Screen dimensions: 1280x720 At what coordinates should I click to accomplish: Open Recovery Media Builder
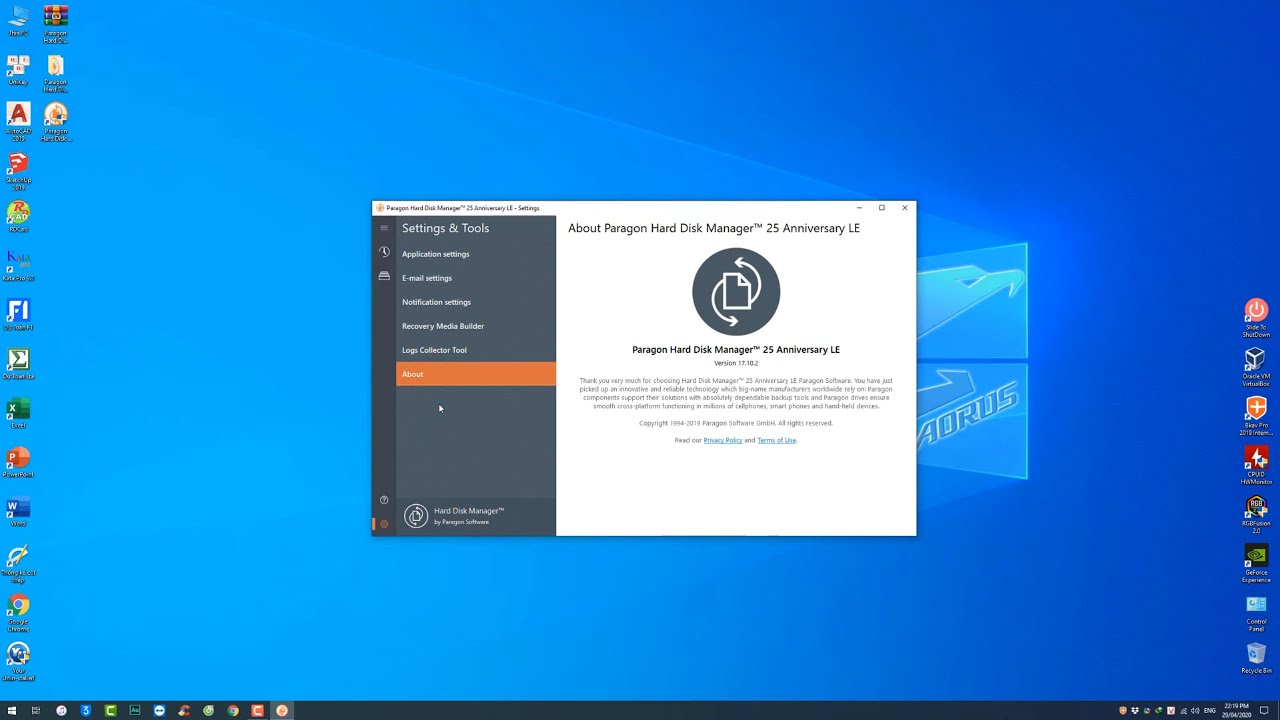coord(476,326)
